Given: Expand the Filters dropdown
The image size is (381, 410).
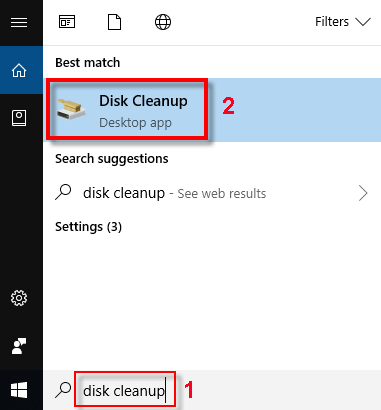Looking at the screenshot, I should click(x=343, y=22).
